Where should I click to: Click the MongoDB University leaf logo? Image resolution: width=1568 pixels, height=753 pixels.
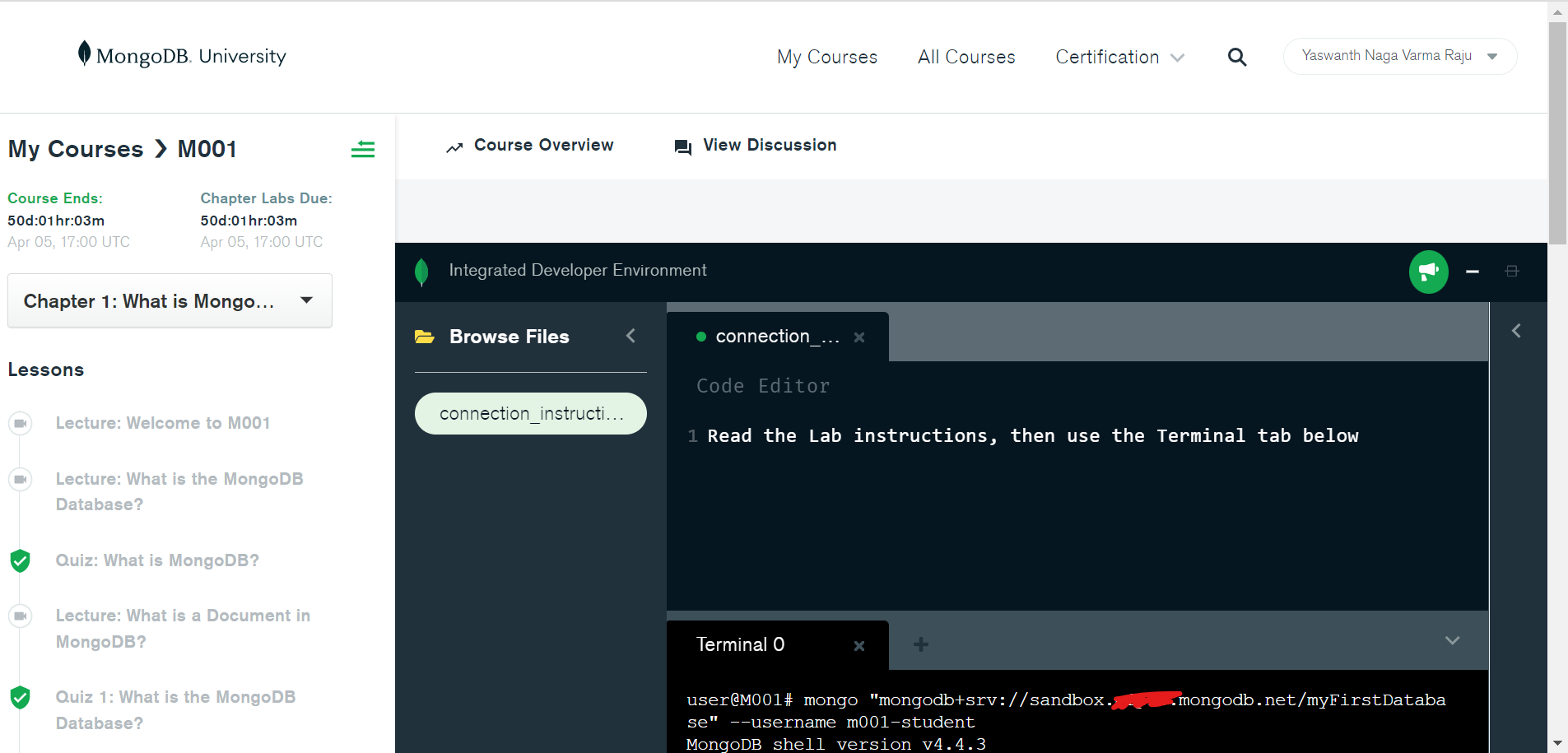tap(85, 53)
